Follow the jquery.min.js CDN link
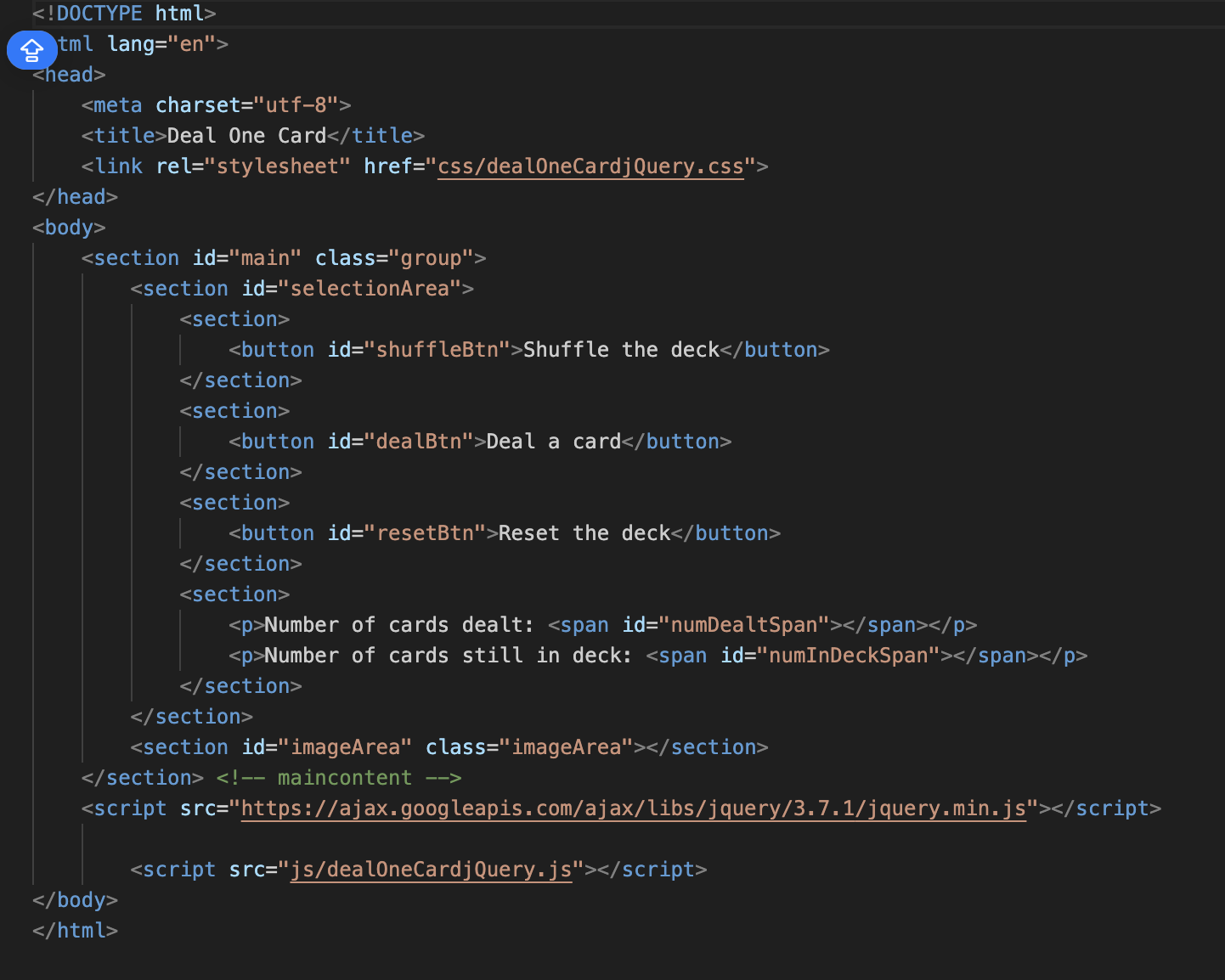 (633, 808)
